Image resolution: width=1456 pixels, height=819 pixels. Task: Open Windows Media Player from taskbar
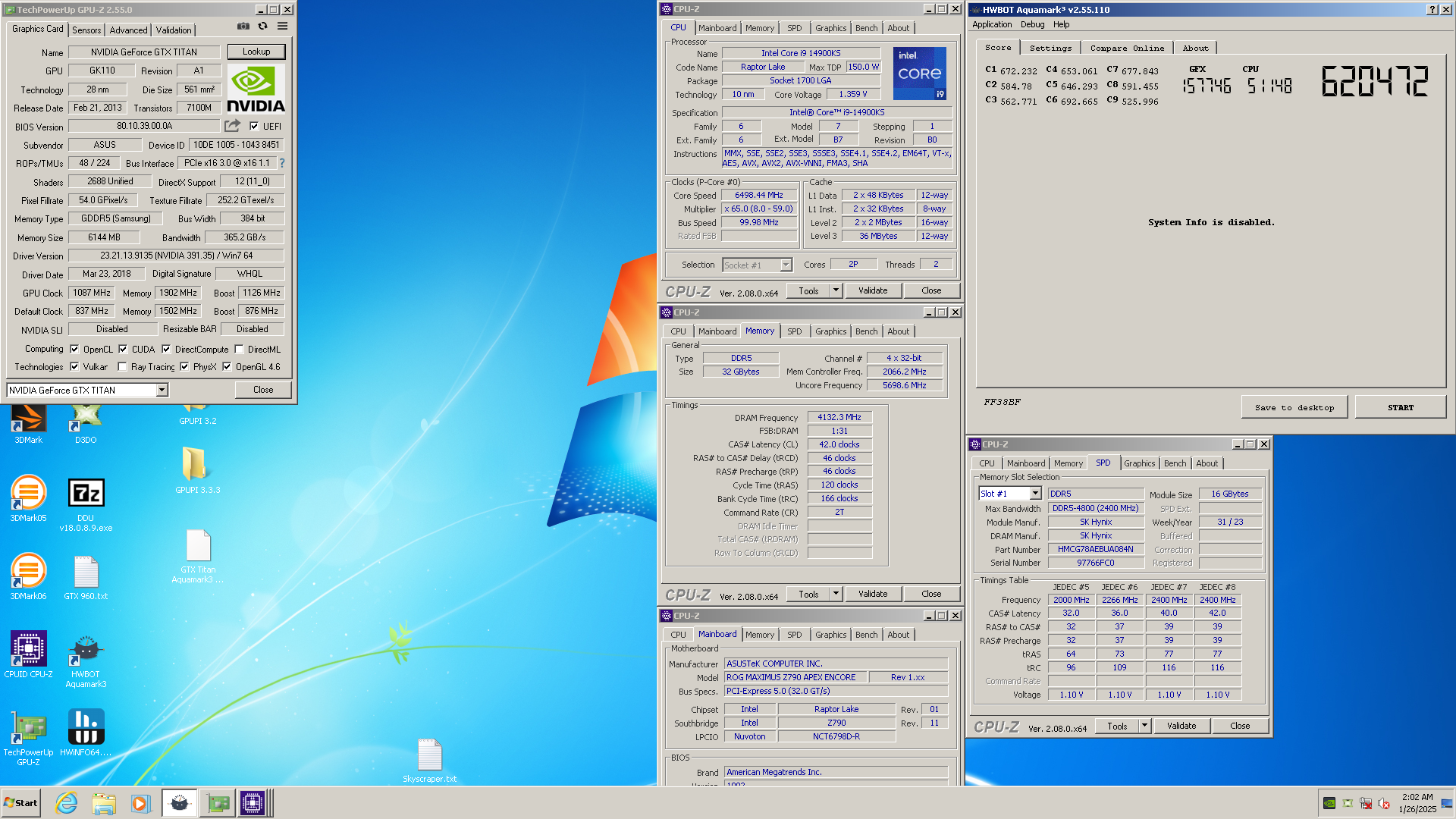140,803
